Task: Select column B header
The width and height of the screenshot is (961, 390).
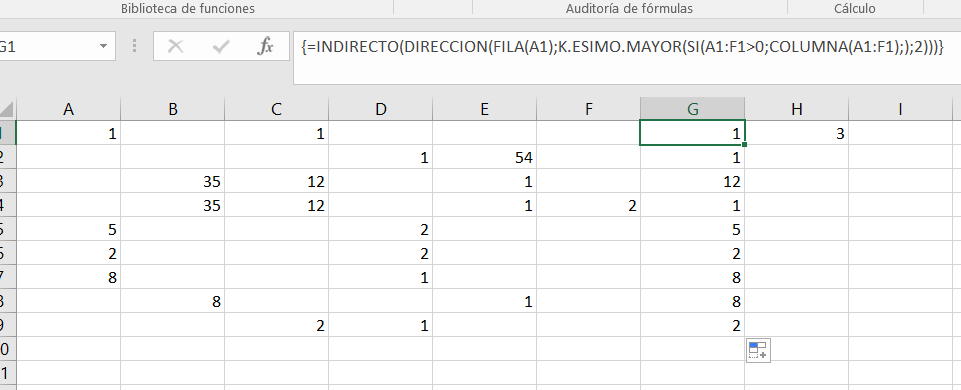Action: point(173,109)
